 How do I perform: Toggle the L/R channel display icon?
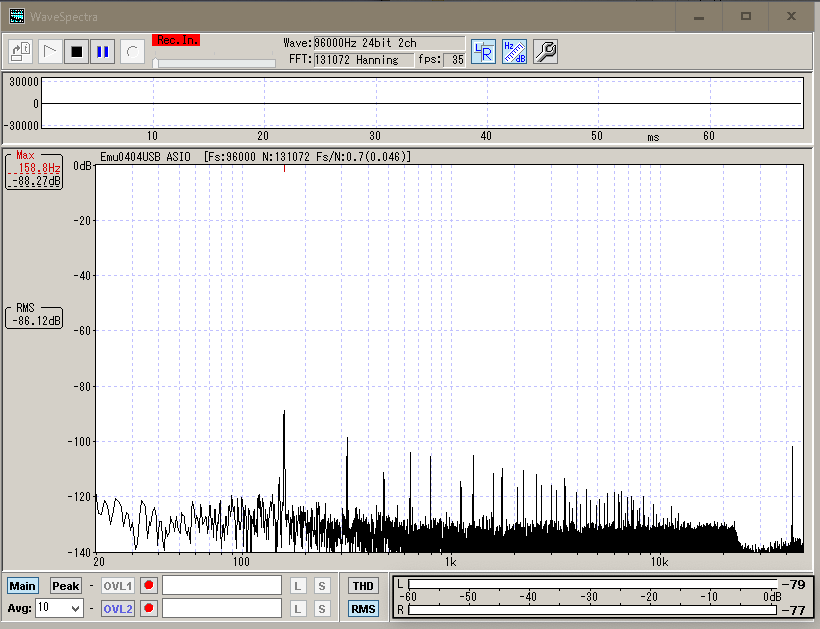point(483,52)
